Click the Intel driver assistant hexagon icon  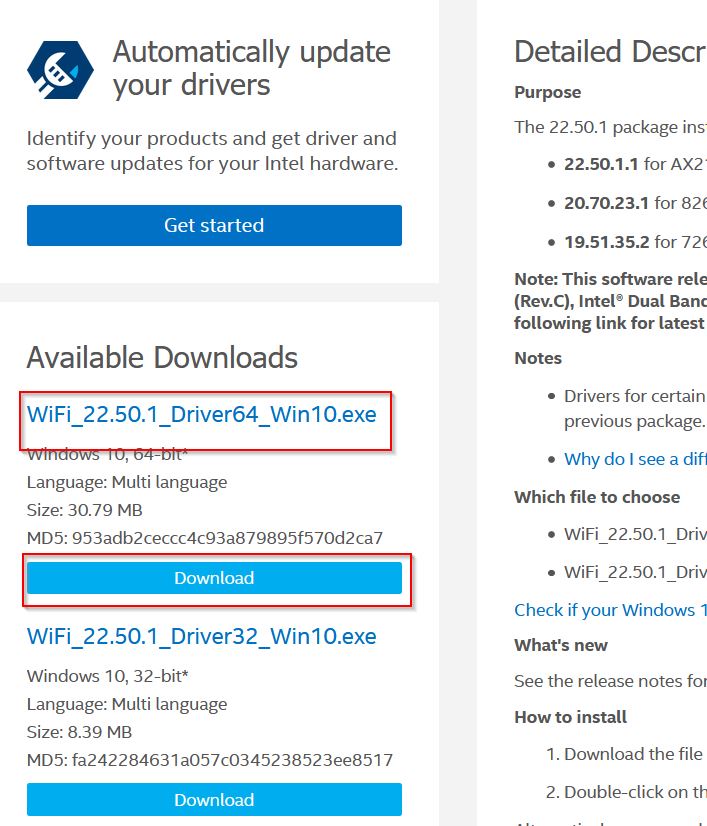61,70
